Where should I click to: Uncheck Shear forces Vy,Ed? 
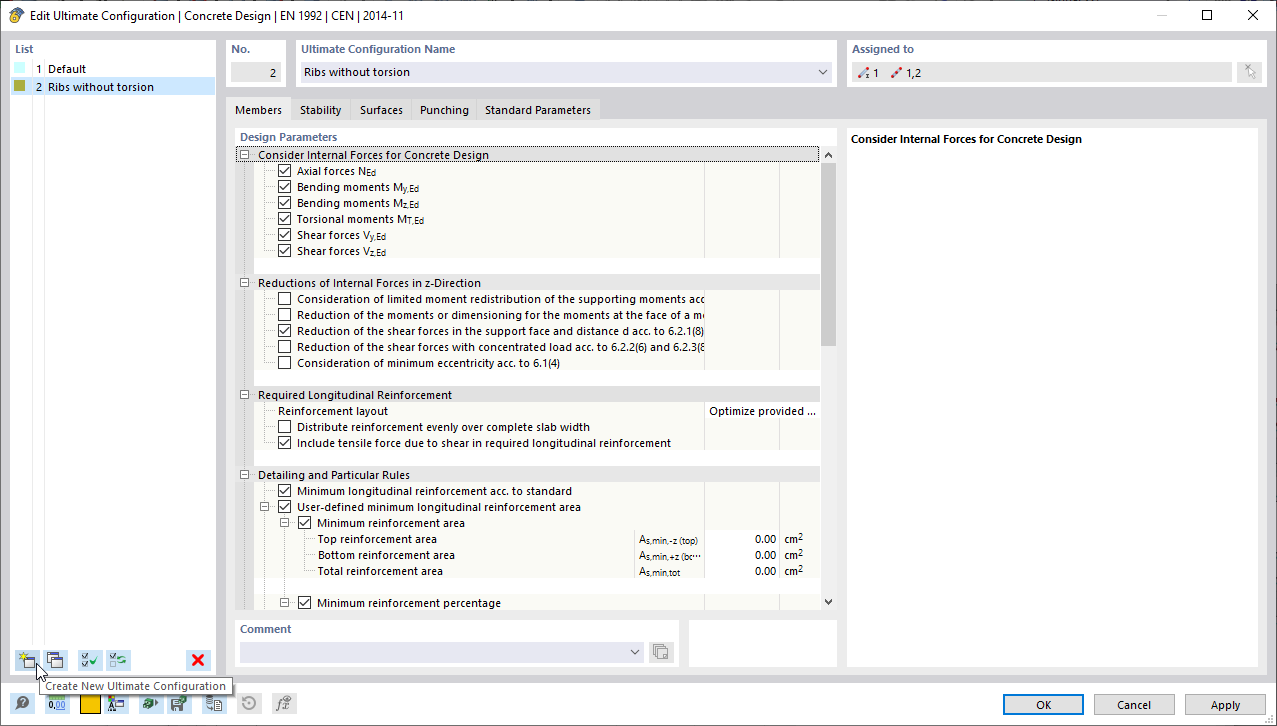point(285,235)
